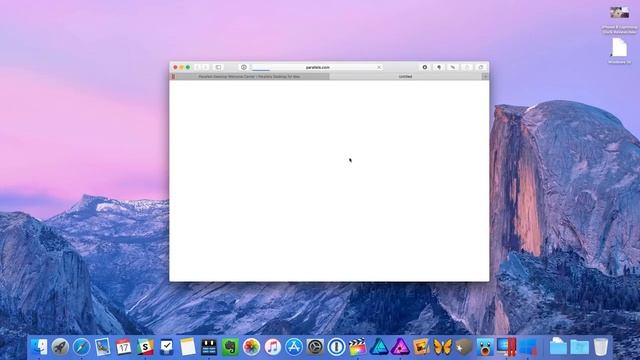Launch Affinity Designer blue triangle icon
This screenshot has width=640, height=360.
tap(379, 347)
